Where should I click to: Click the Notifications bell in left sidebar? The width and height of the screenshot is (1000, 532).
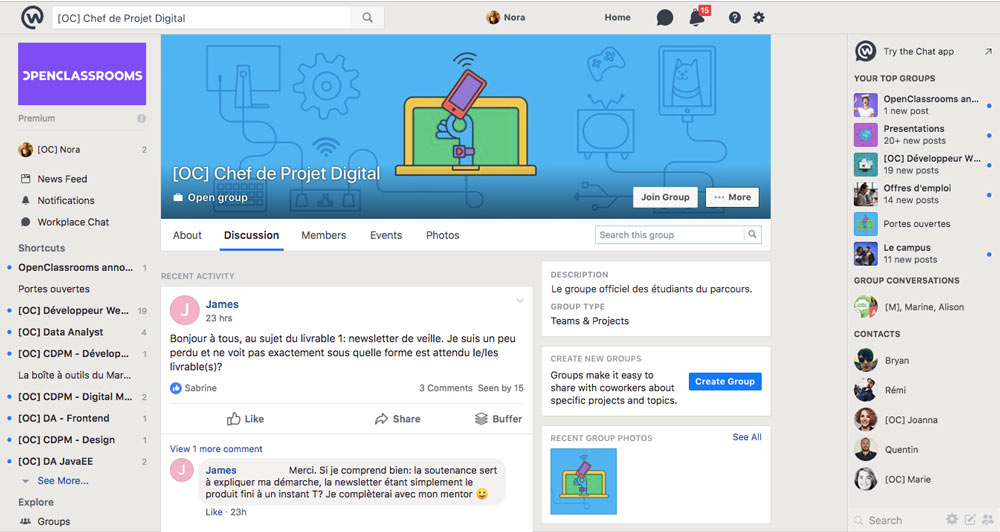26,200
